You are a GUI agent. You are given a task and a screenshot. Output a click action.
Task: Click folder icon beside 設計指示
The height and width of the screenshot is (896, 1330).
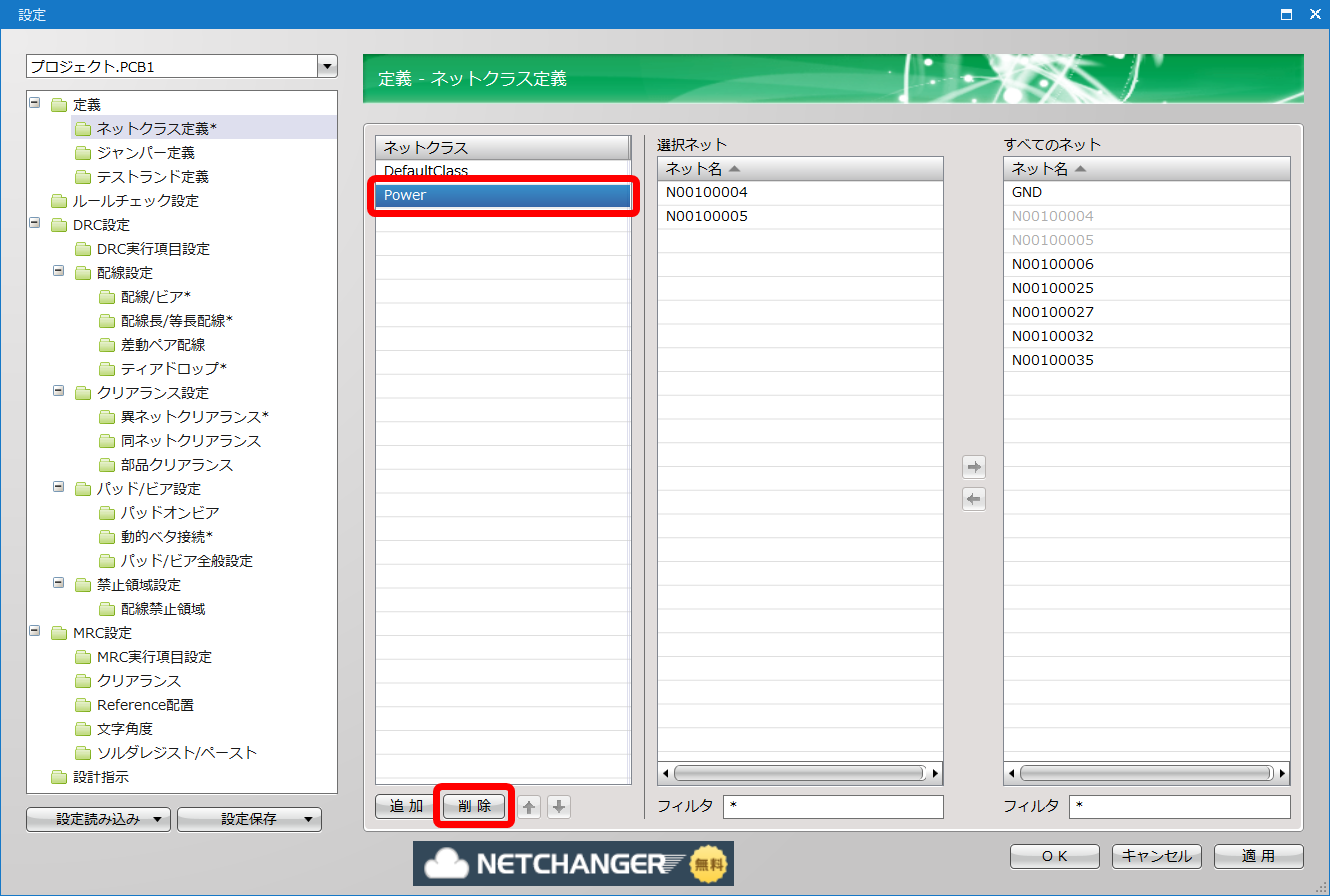coord(59,777)
